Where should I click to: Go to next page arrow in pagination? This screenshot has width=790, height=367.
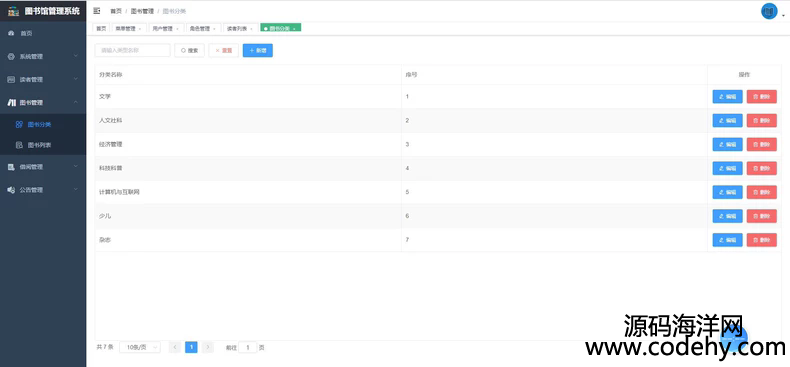(x=208, y=347)
